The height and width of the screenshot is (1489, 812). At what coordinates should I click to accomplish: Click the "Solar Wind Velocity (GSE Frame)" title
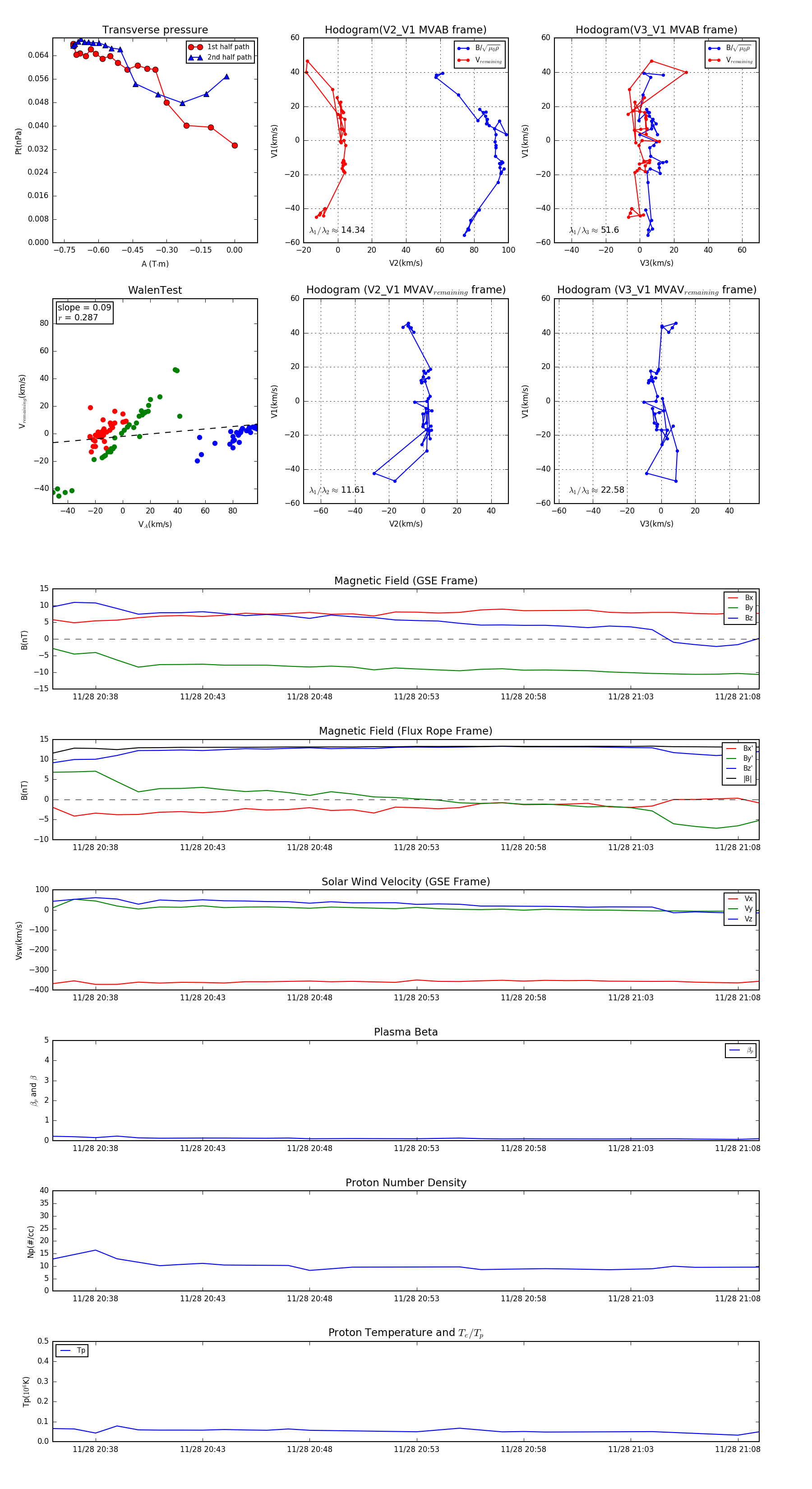coord(406,882)
